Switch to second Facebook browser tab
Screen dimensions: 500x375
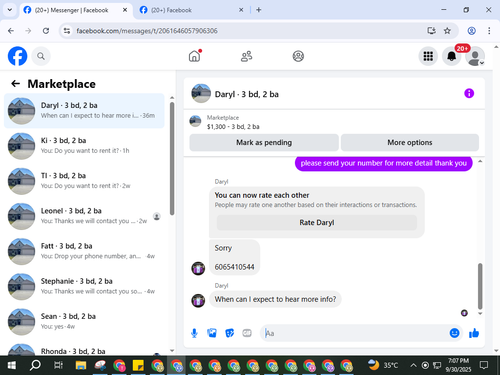point(171,10)
